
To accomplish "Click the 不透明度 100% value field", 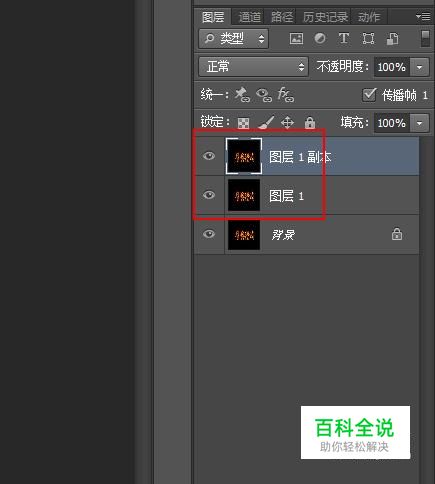I will pos(392,67).
